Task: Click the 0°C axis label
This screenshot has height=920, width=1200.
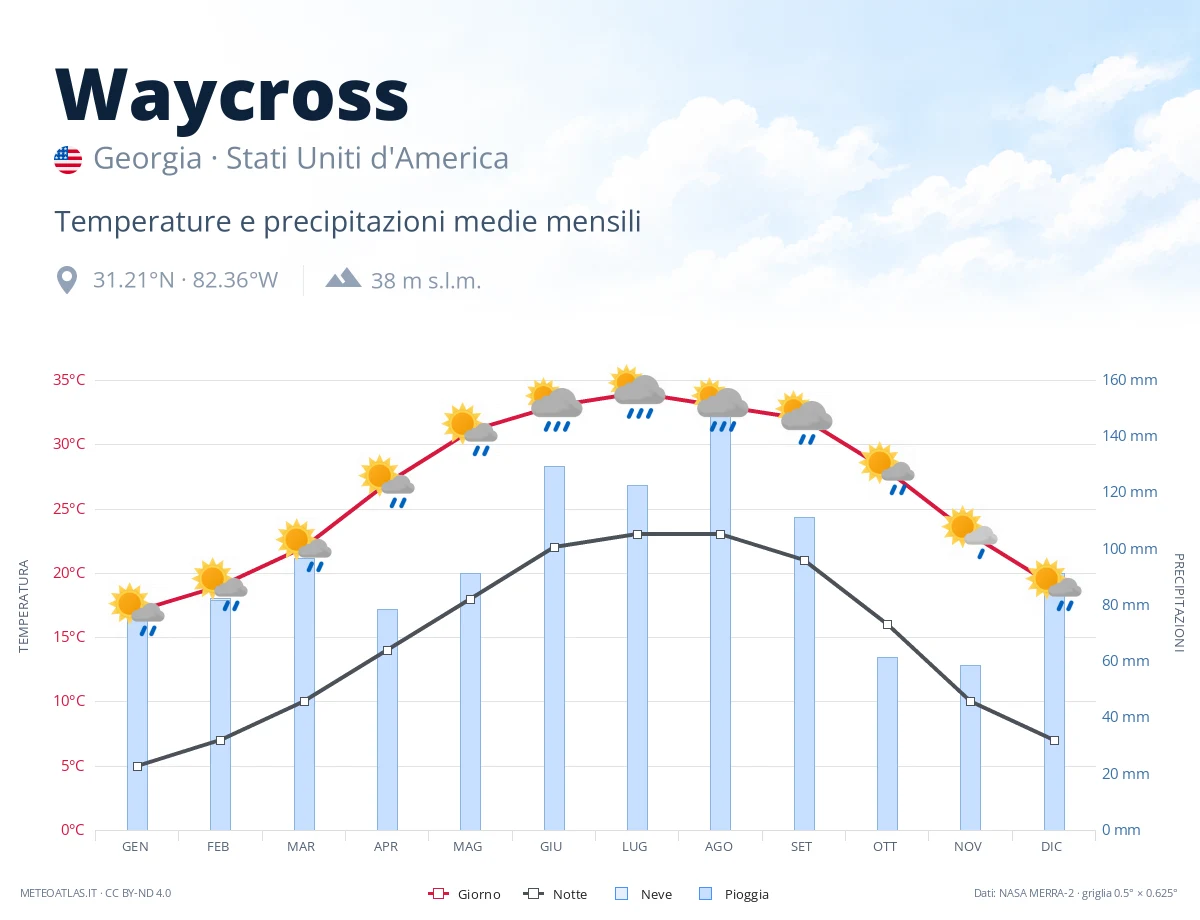Action: (x=73, y=830)
